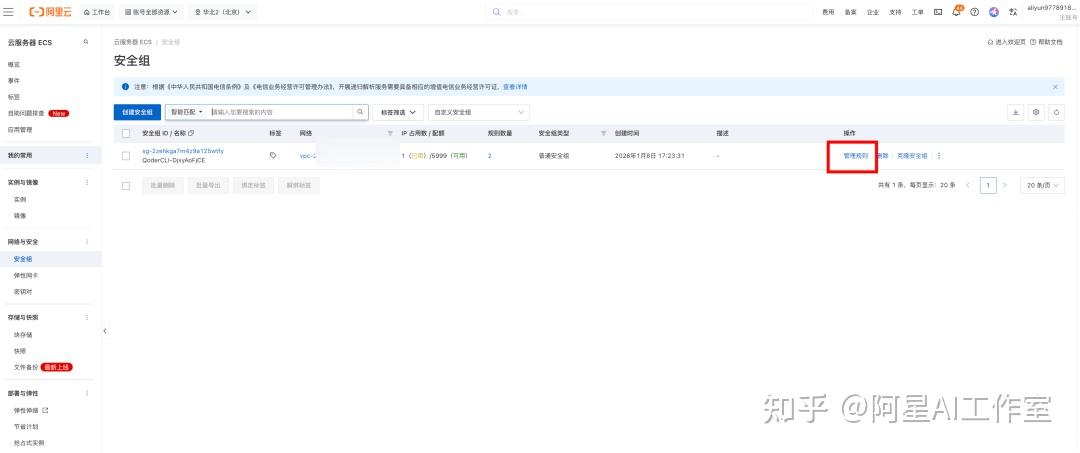This screenshot has height=453, width=1080.
Task: Click 管理规则 for the security group
Action: click(857, 156)
